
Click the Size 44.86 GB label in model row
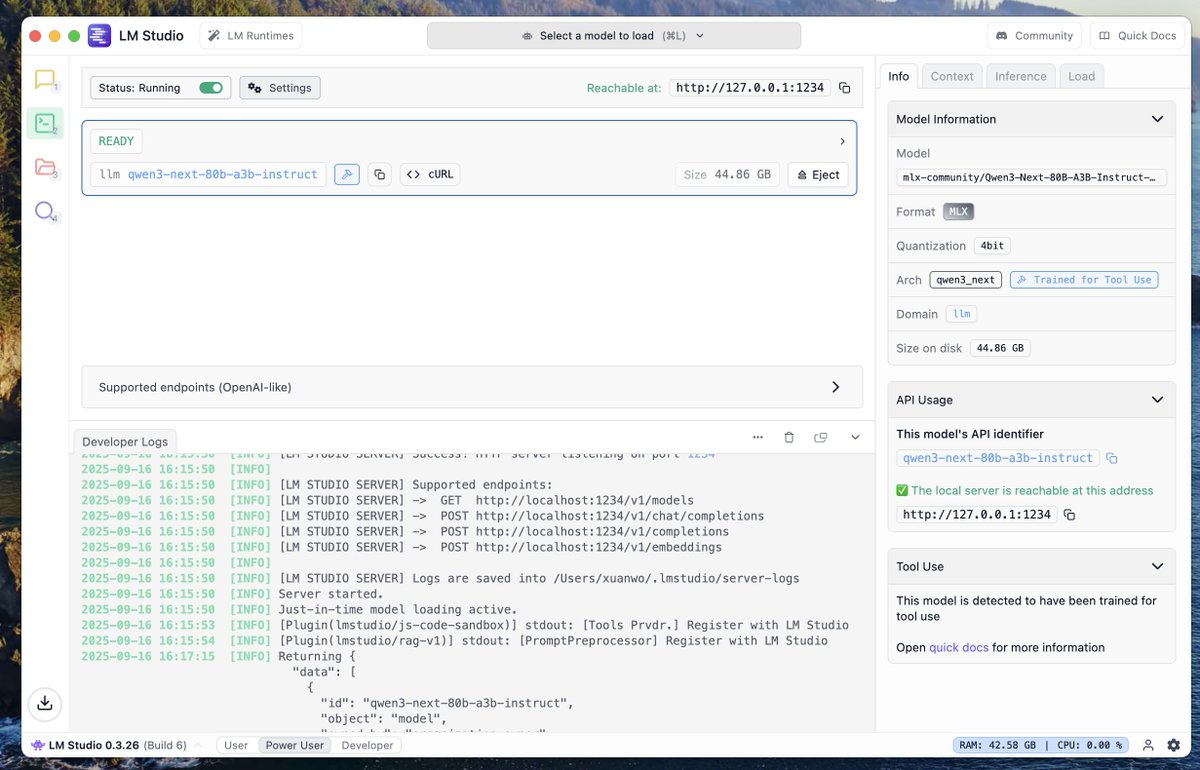(728, 174)
